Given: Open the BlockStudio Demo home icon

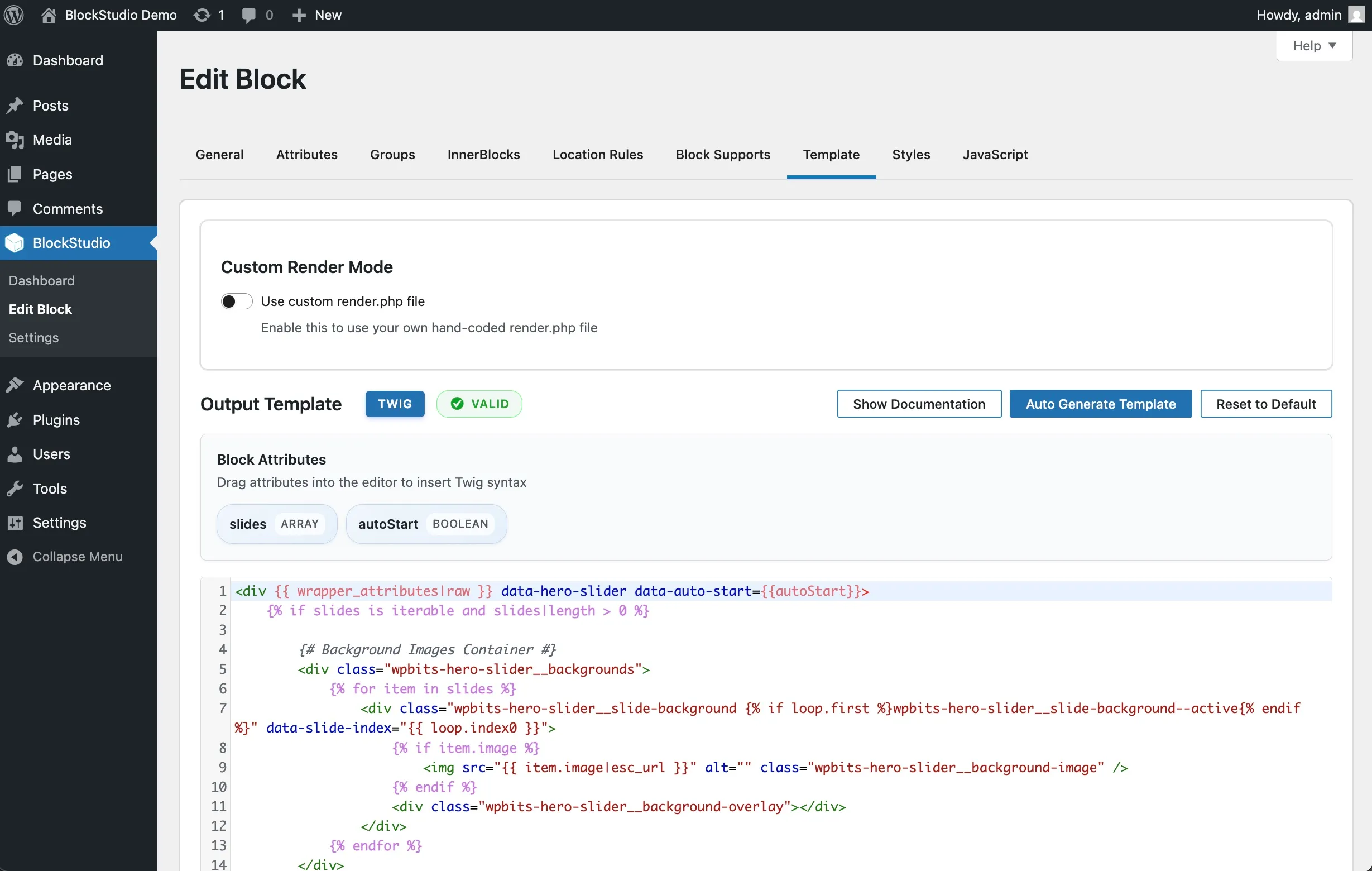Looking at the screenshot, I should (49, 15).
